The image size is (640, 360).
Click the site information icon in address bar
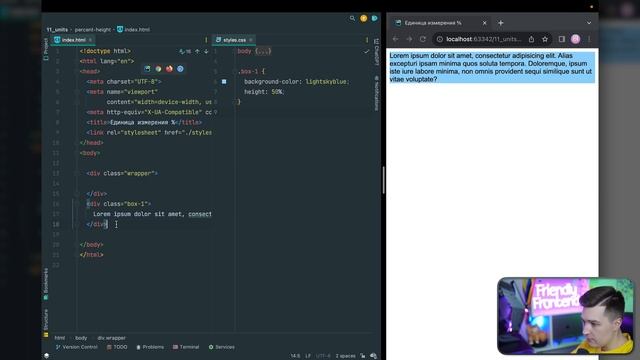(x=440, y=39)
